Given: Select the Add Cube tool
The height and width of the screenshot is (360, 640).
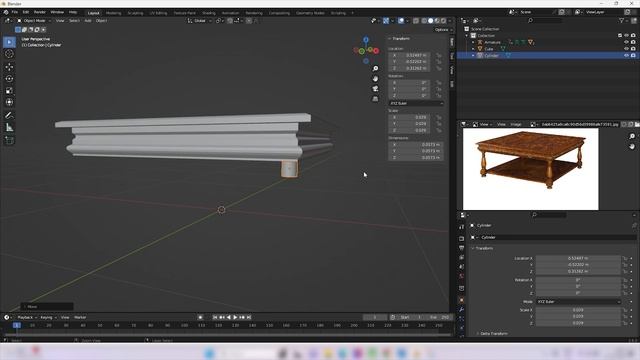Looking at the screenshot, I should pyautogui.click(x=9, y=140).
